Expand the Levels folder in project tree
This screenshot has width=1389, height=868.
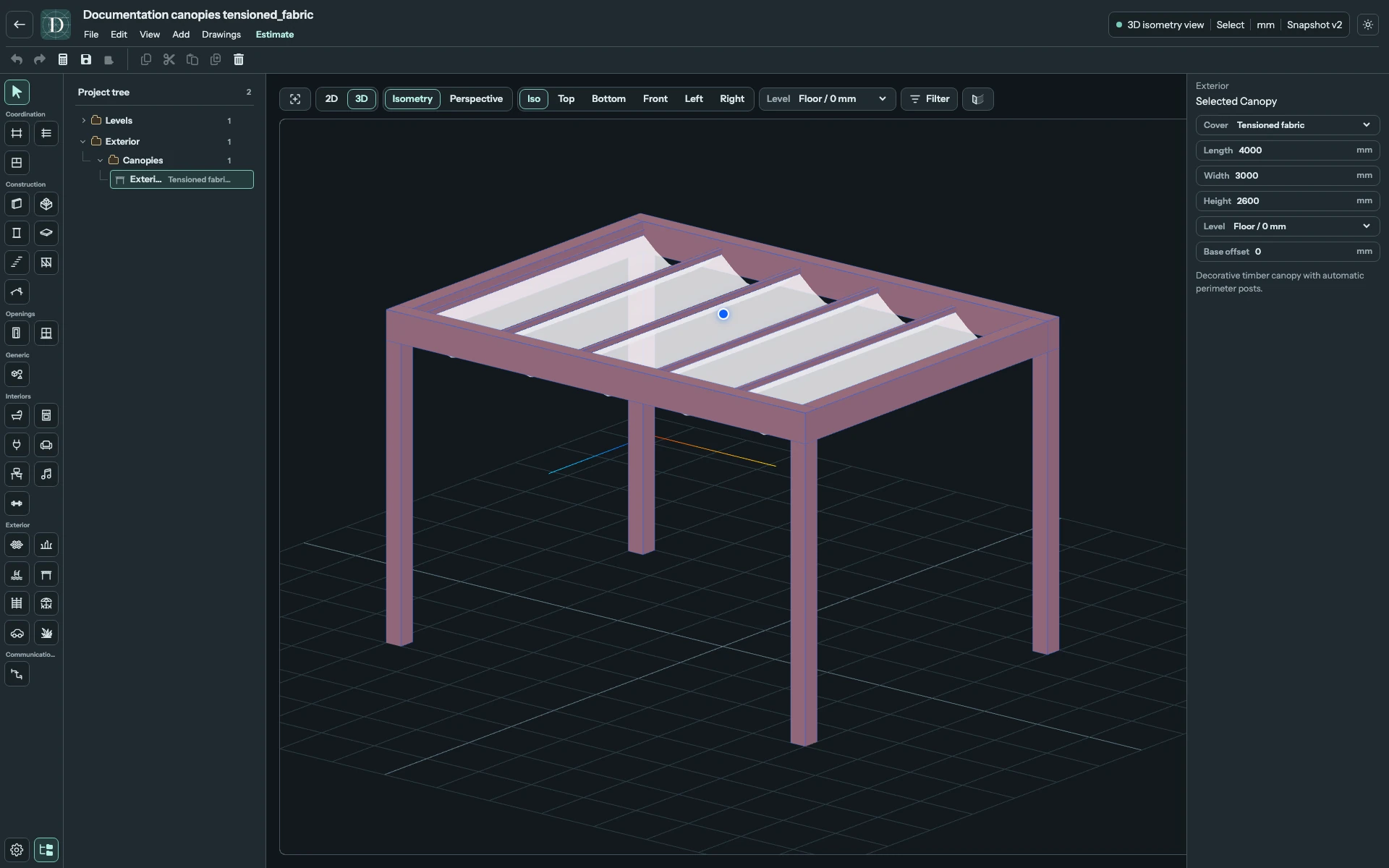84,121
